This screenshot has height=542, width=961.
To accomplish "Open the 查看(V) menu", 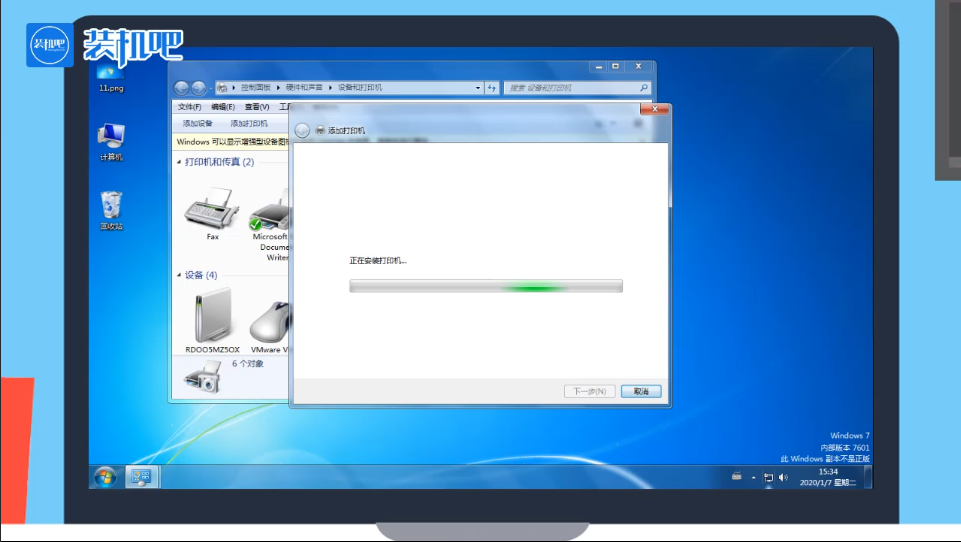I will [x=257, y=107].
